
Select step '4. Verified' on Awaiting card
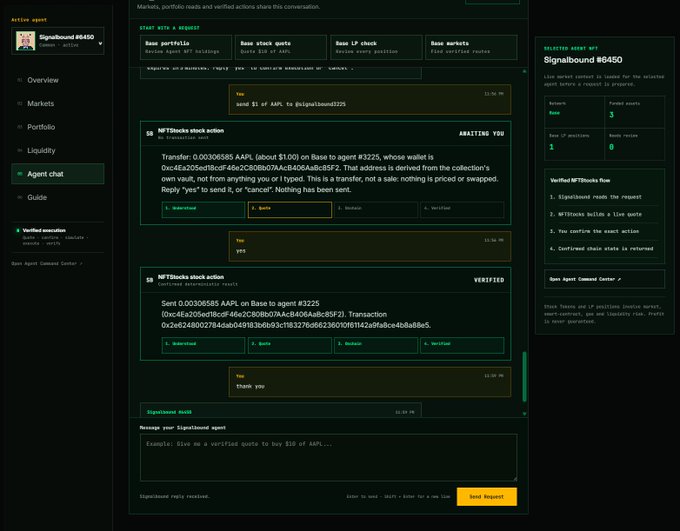pos(462,210)
